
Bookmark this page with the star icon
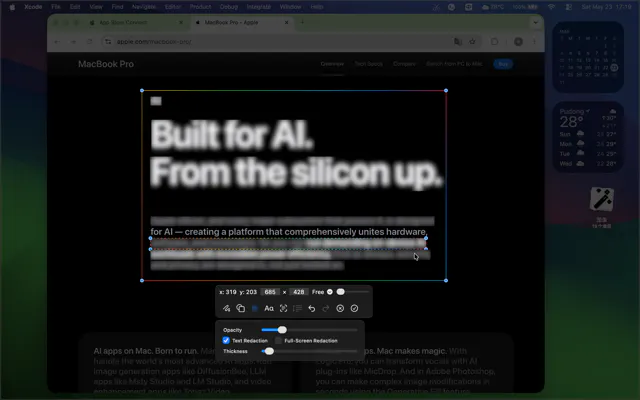pyautogui.click(x=472, y=42)
